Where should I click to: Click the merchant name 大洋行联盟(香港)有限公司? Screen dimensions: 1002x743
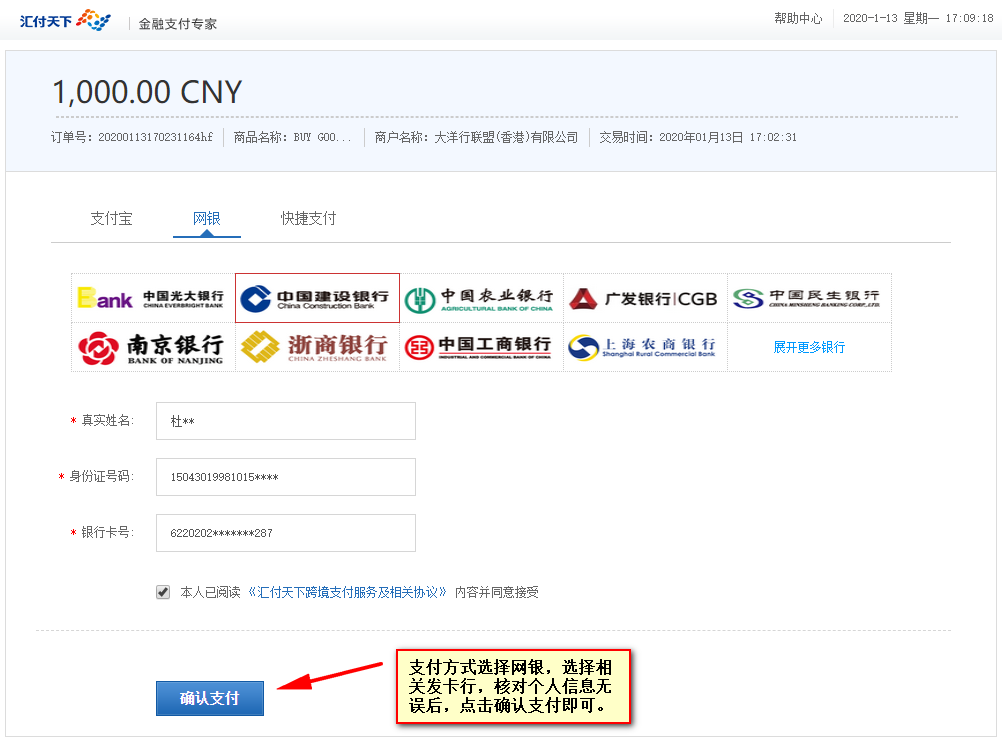tap(506, 137)
